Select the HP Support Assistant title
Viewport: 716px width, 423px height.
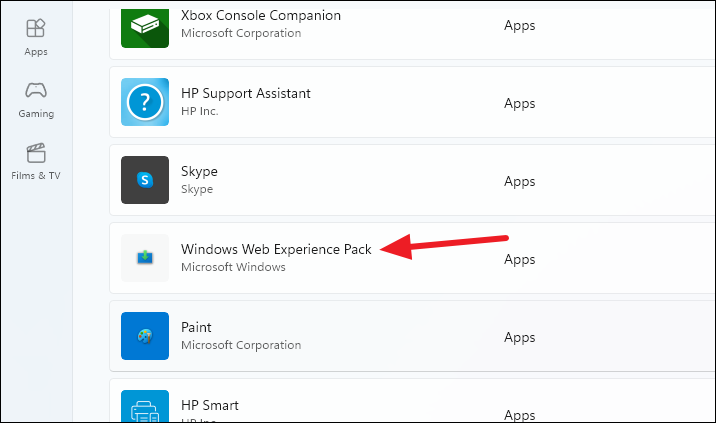coord(246,93)
